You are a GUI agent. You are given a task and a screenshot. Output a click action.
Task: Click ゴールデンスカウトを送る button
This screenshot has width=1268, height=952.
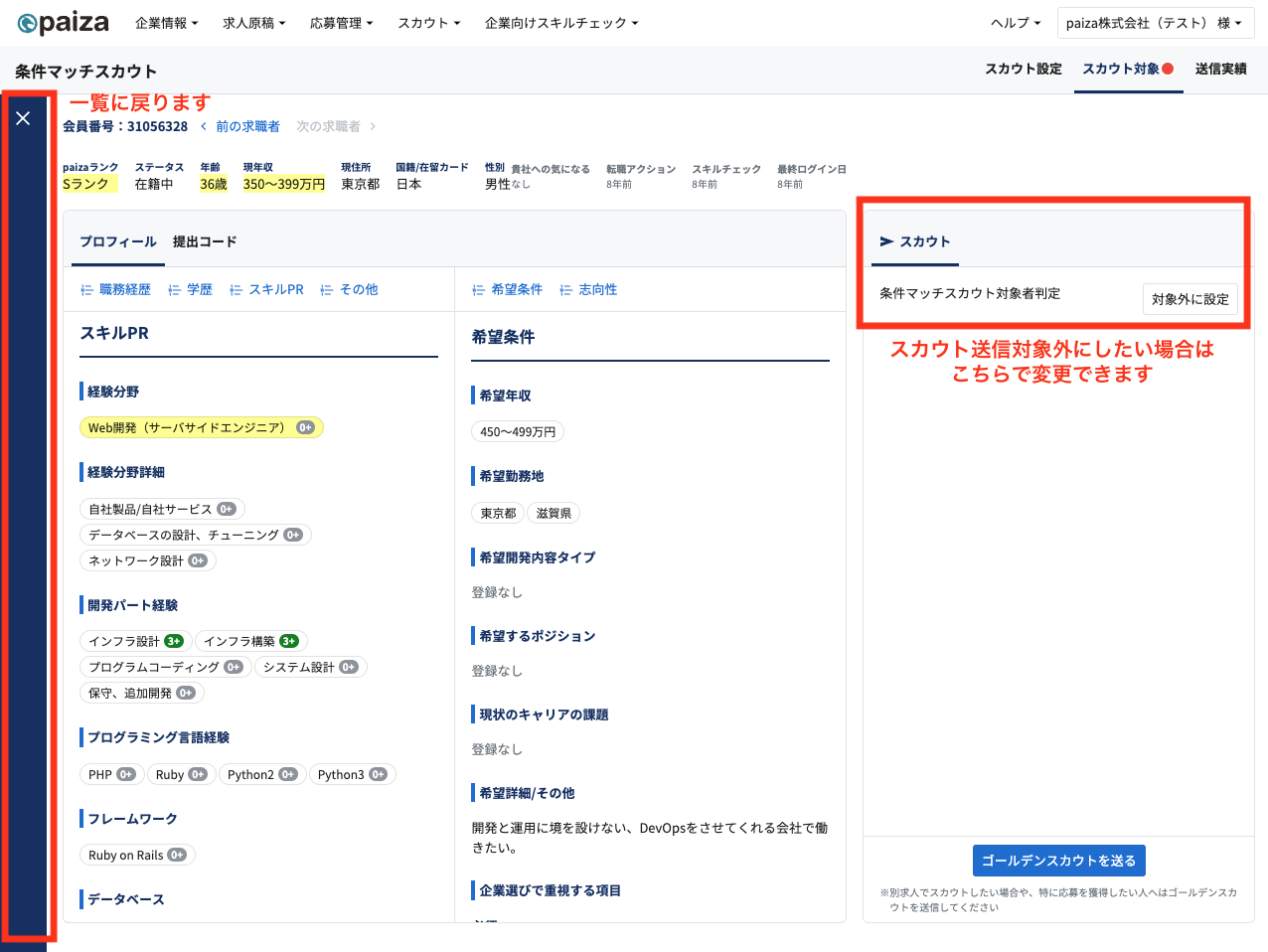pyautogui.click(x=1059, y=861)
